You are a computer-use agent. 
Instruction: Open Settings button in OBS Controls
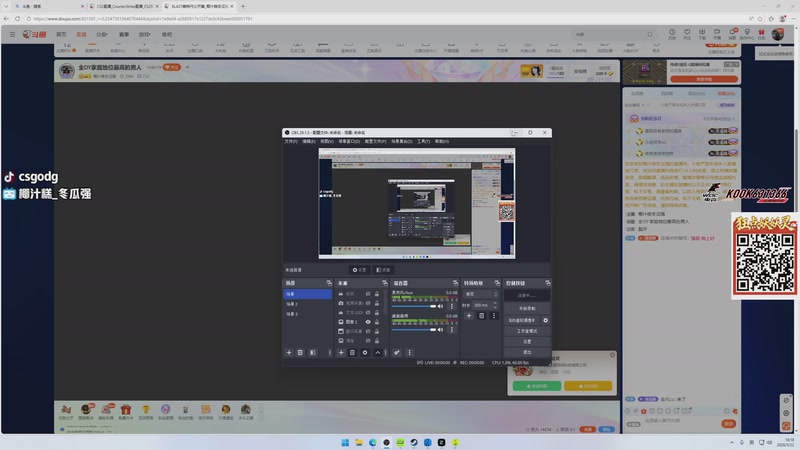tap(527, 341)
